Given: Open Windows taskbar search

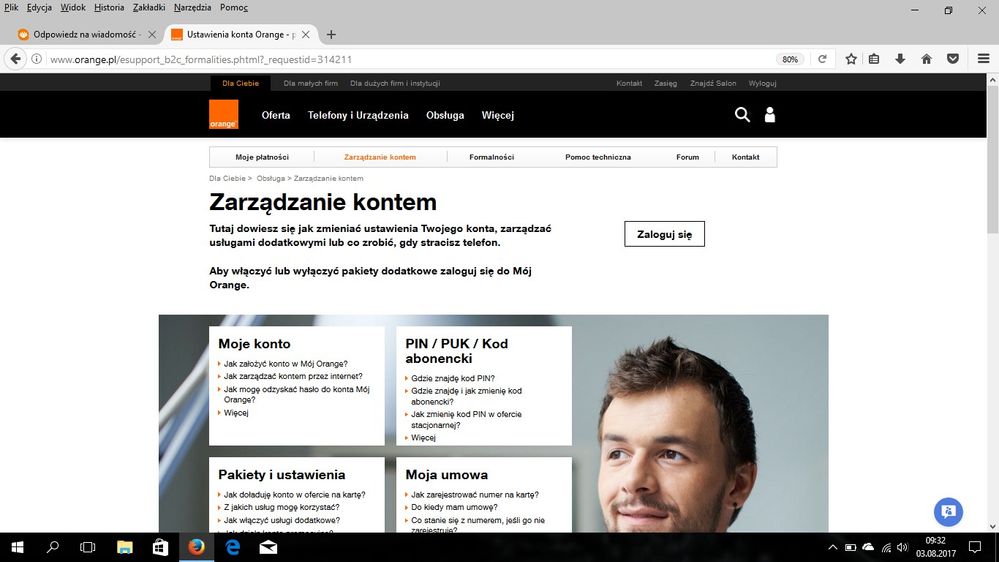Looking at the screenshot, I should (x=53, y=547).
